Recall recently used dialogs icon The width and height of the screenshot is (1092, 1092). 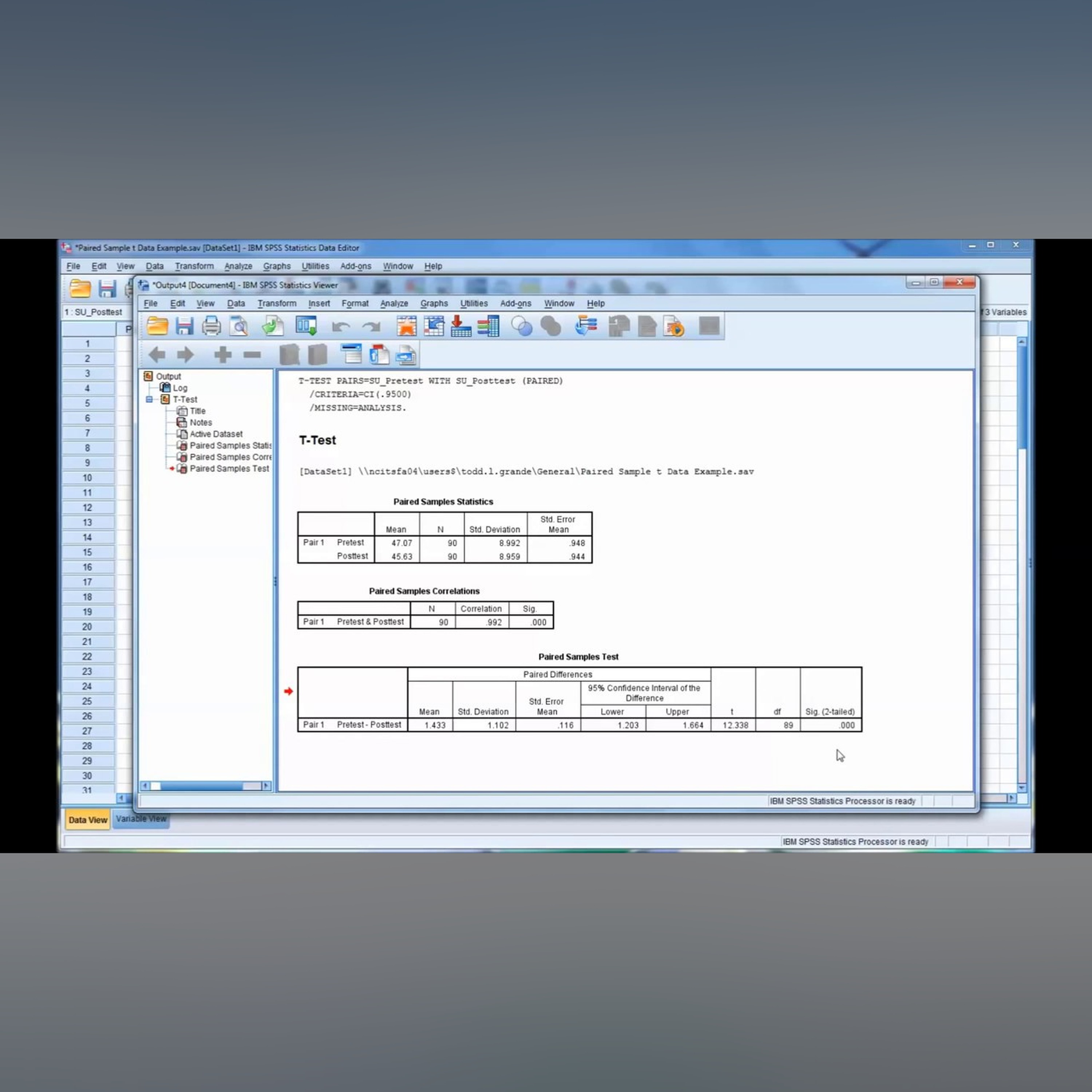pyautogui.click(x=306, y=326)
